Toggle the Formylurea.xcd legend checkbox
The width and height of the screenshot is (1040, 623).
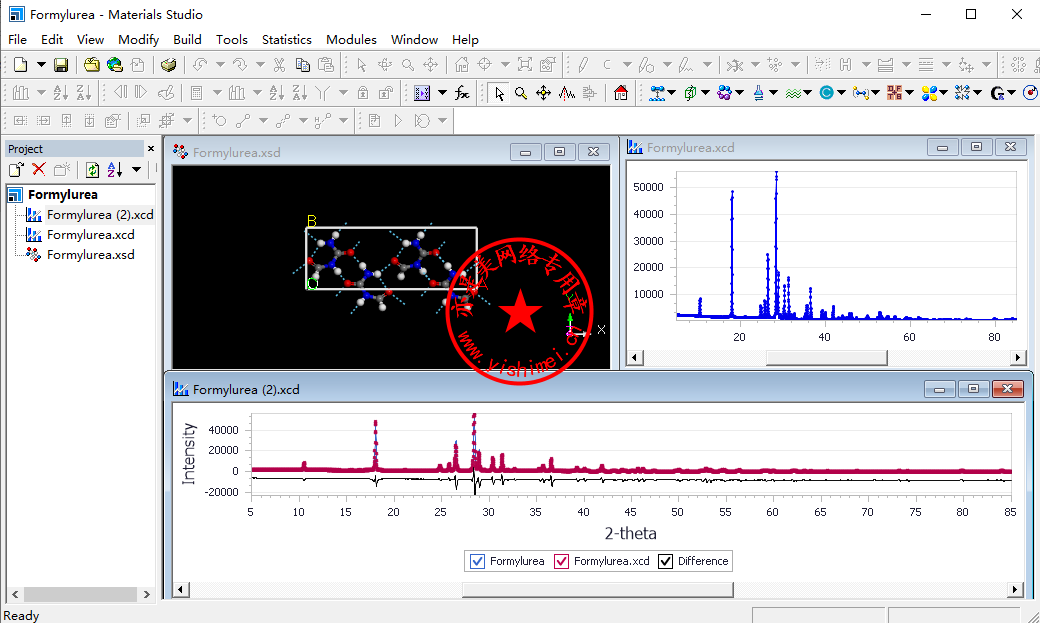(561, 561)
